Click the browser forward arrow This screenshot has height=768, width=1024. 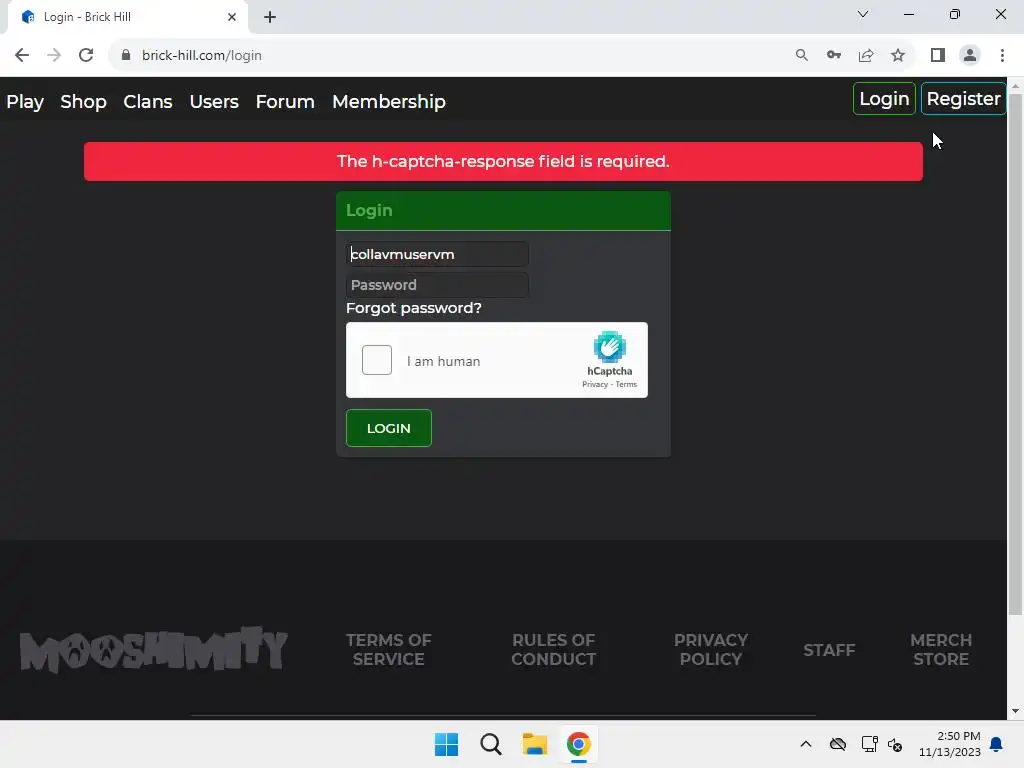pyautogui.click(x=54, y=56)
